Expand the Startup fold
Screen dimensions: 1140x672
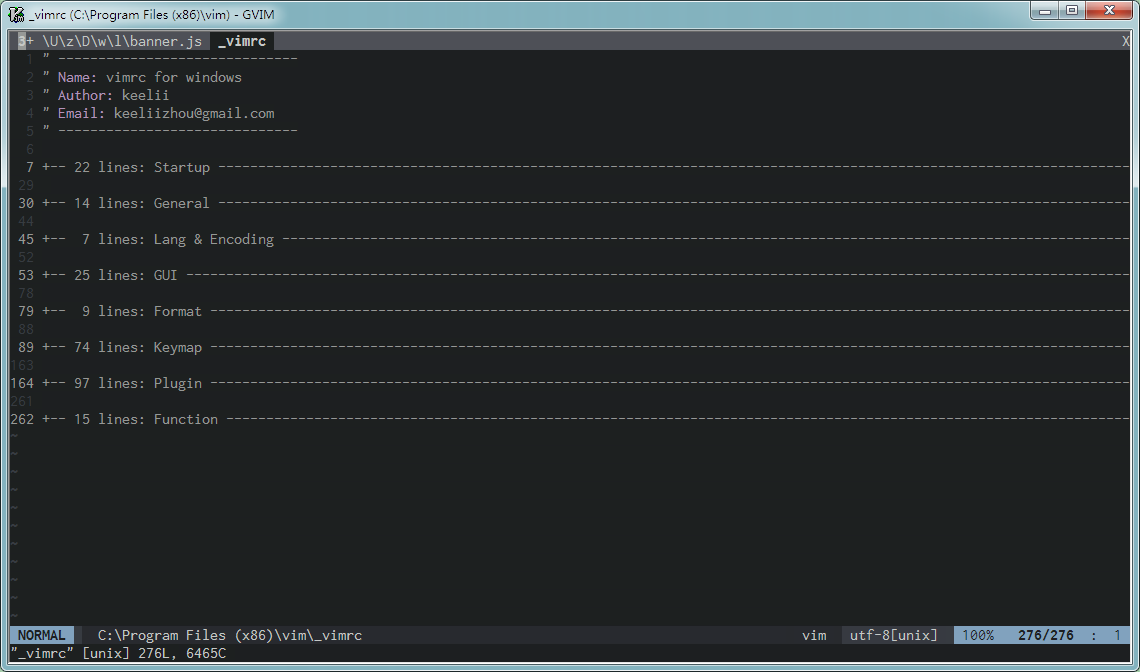coord(585,167)
